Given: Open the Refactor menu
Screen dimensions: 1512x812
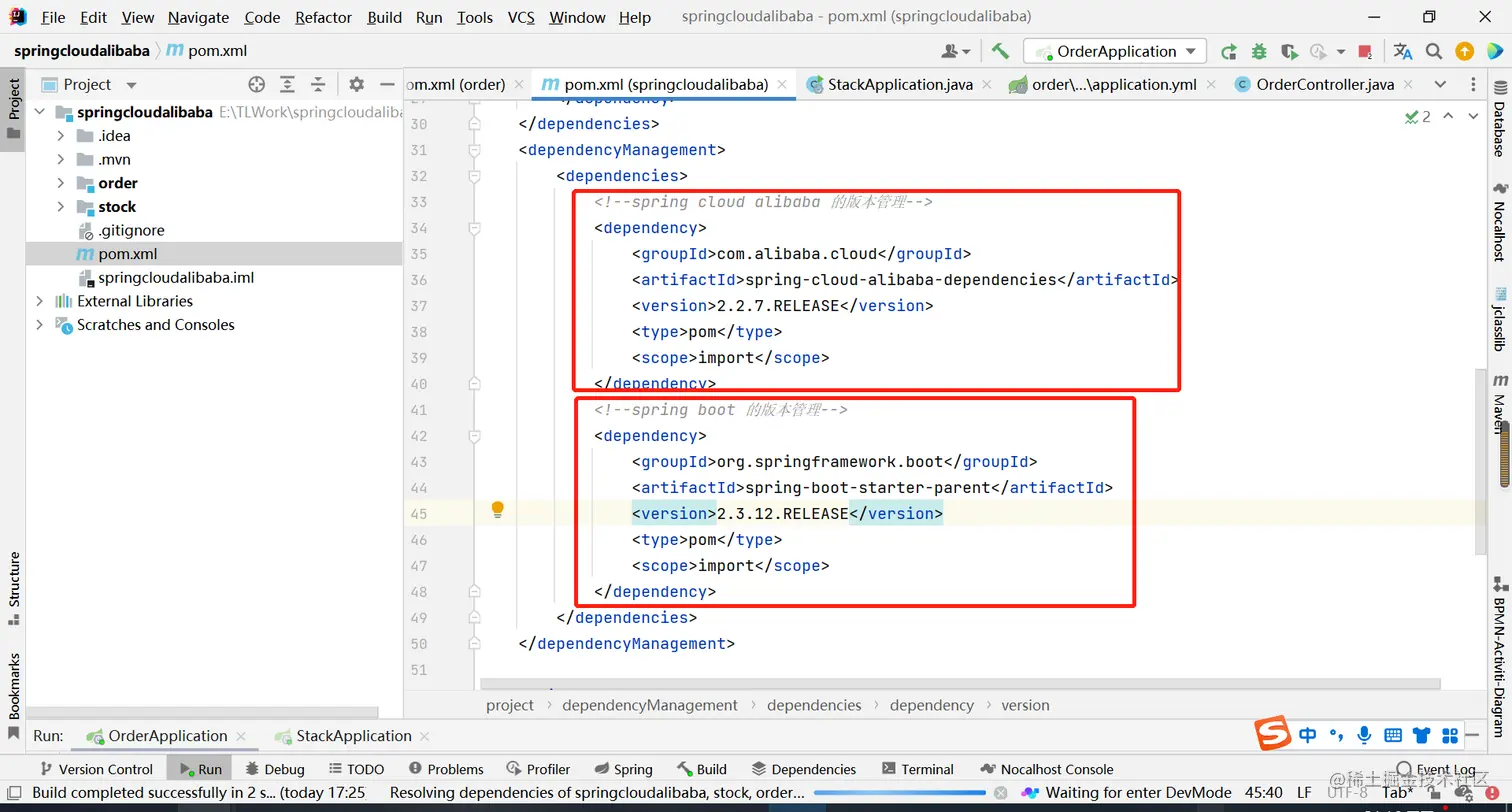Looking at the screenshot, I should click(323, 17).
